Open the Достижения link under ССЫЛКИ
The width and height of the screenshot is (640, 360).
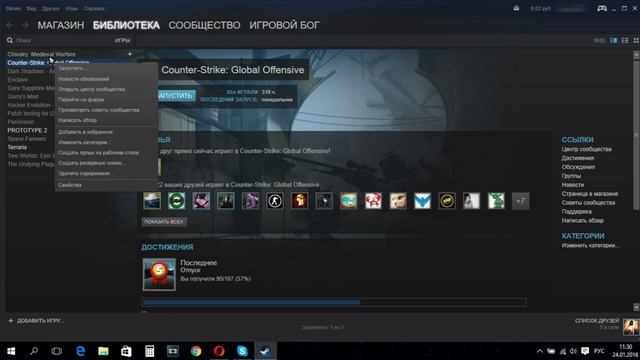(578, 158)
